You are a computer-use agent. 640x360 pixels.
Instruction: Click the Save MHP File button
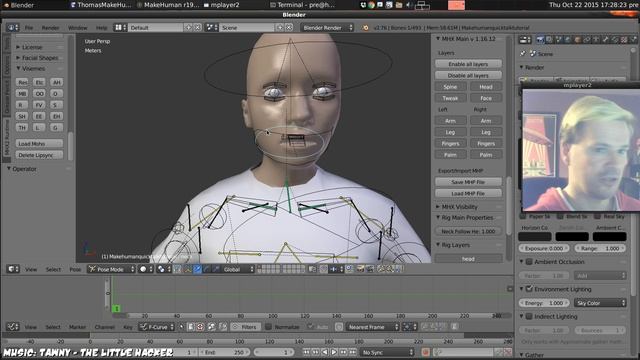coord(468,182)
